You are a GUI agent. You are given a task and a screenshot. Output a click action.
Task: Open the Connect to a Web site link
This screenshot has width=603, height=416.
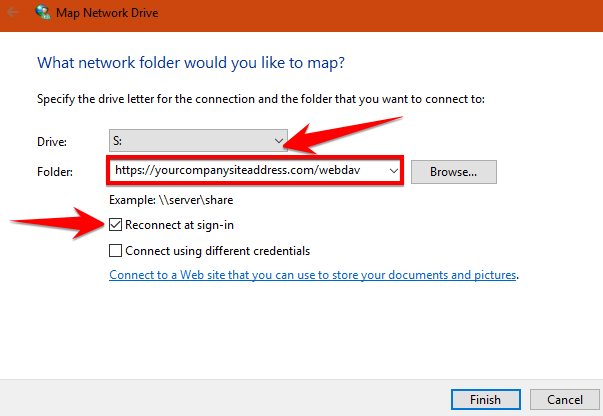coord(313,274)
